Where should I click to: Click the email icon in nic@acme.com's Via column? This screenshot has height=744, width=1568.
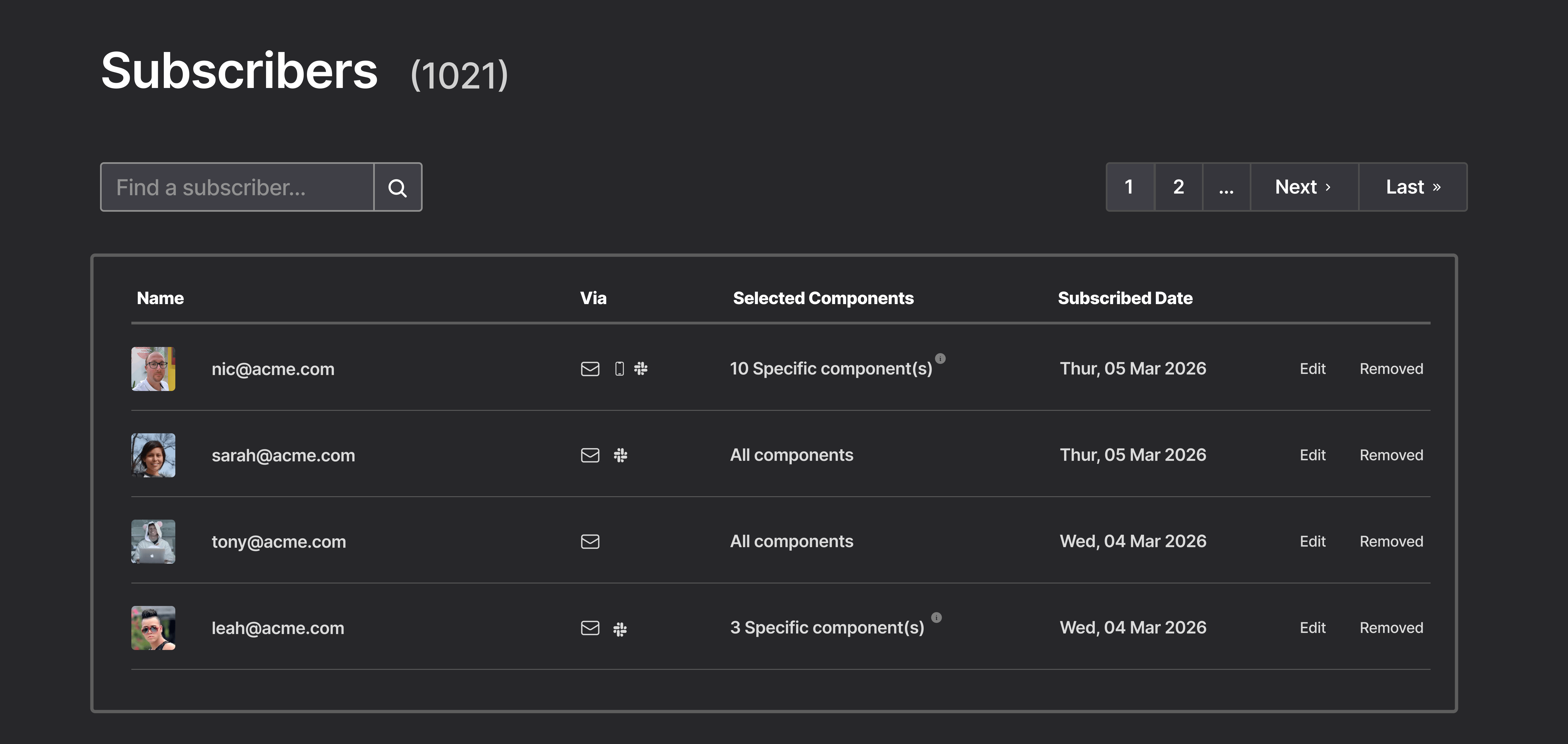pos(589,368)
